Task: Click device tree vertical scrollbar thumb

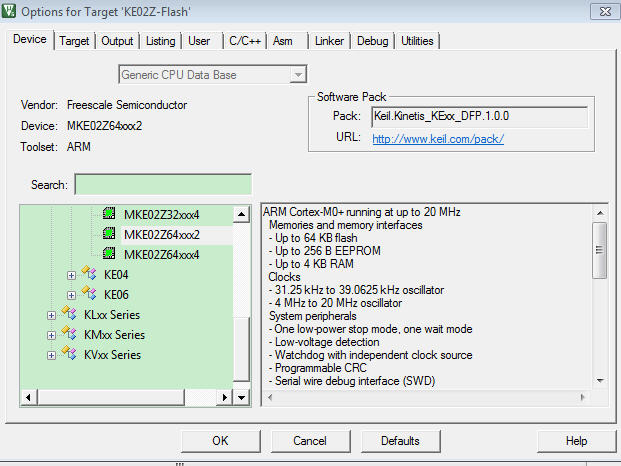Action: coord(241,349)
